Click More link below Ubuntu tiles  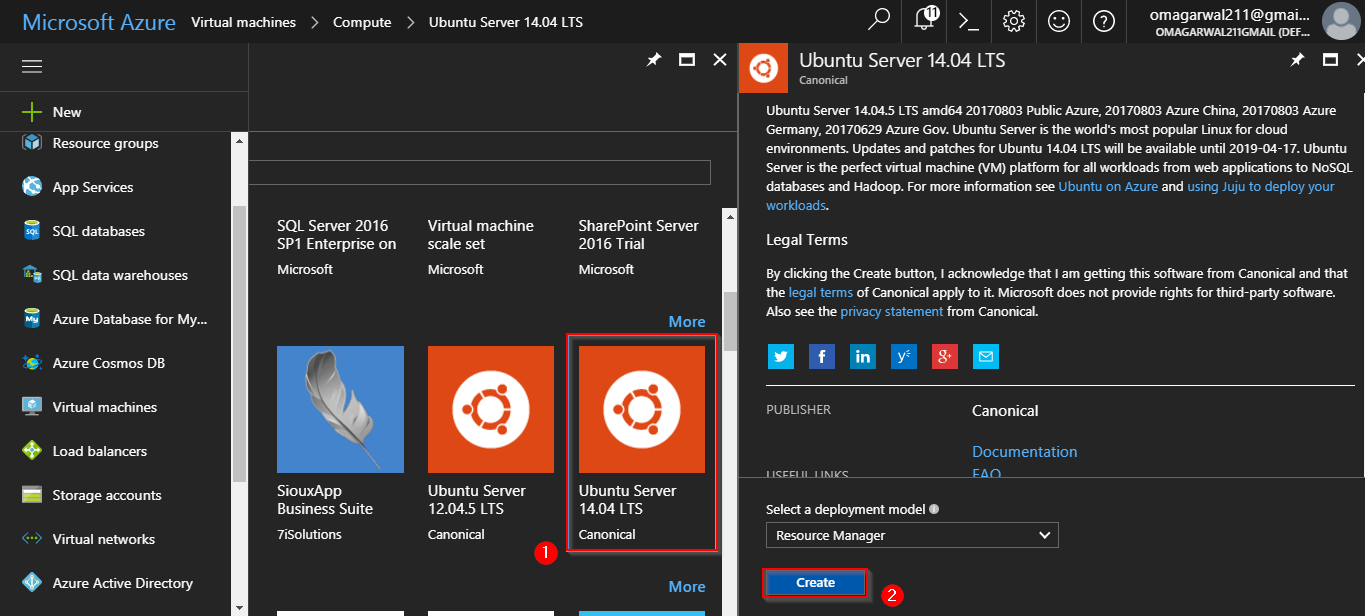click(x=687, y=586)
